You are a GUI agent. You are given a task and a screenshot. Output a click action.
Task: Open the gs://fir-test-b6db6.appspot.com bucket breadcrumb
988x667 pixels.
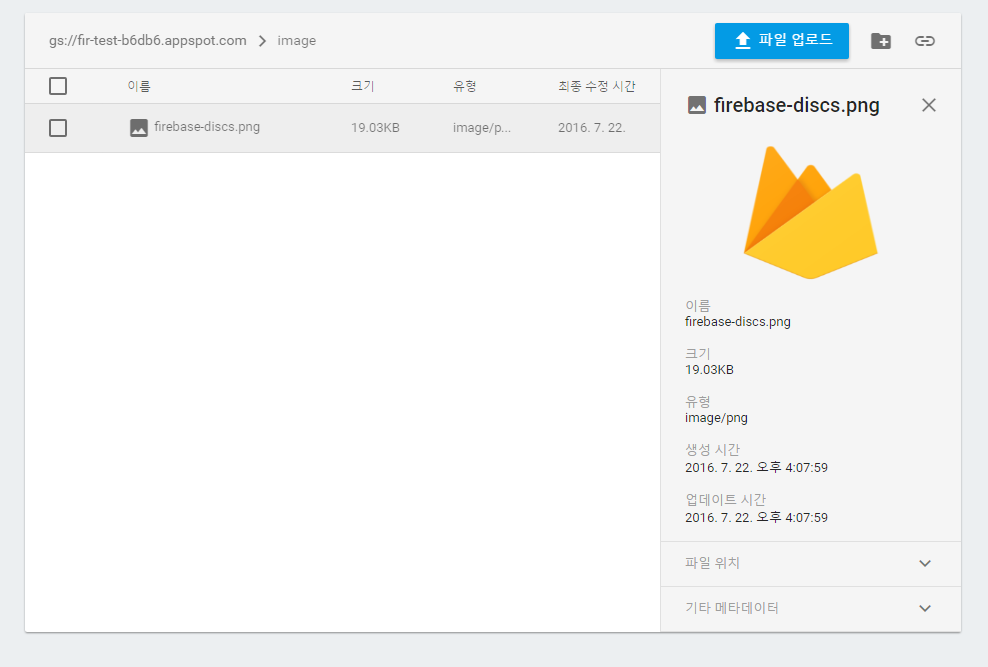pyautogui.click(x=147, y=41)
